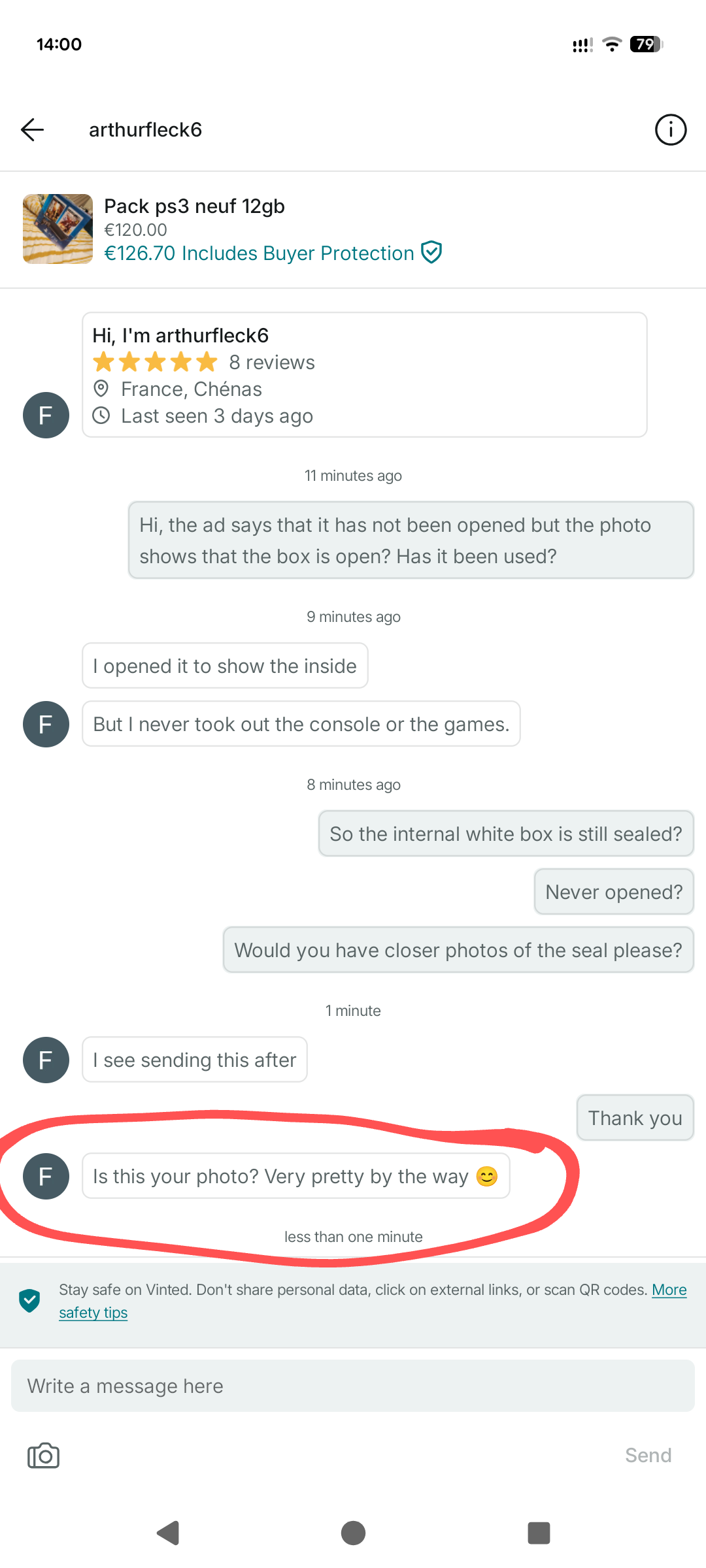Tap Android recent apps square
This screenshot has height=1568, width=706.
(539, 1533)
